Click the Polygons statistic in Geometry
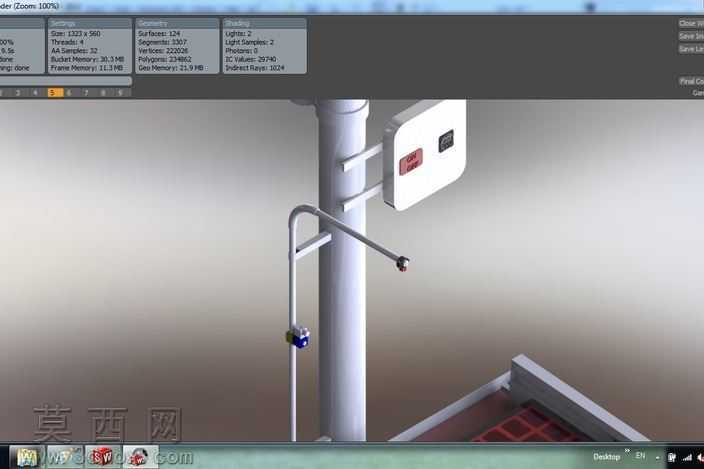This screenshot has height=469, width=704. pos(165,59)
